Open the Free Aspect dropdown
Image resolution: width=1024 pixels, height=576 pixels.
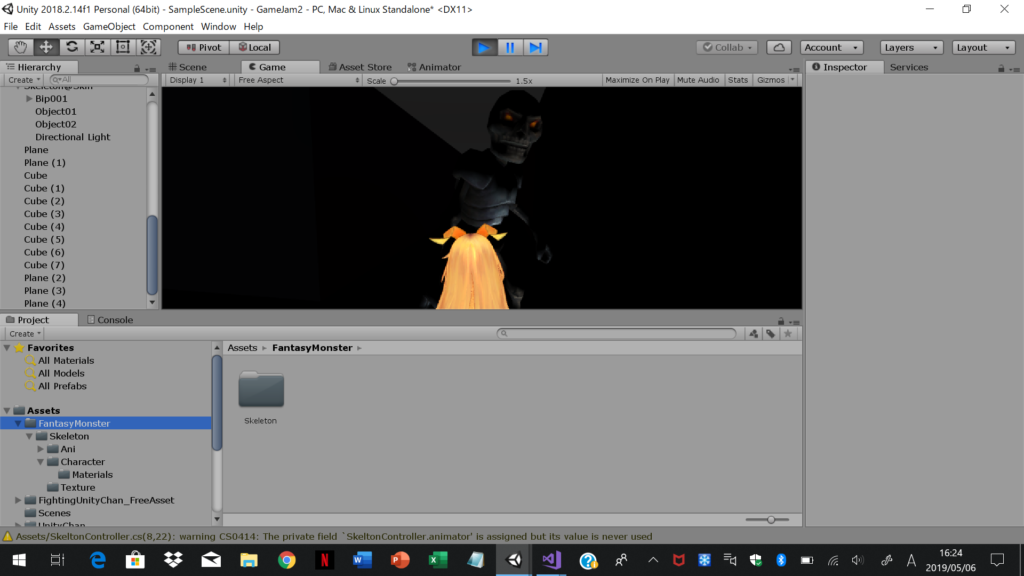point(295,80)
